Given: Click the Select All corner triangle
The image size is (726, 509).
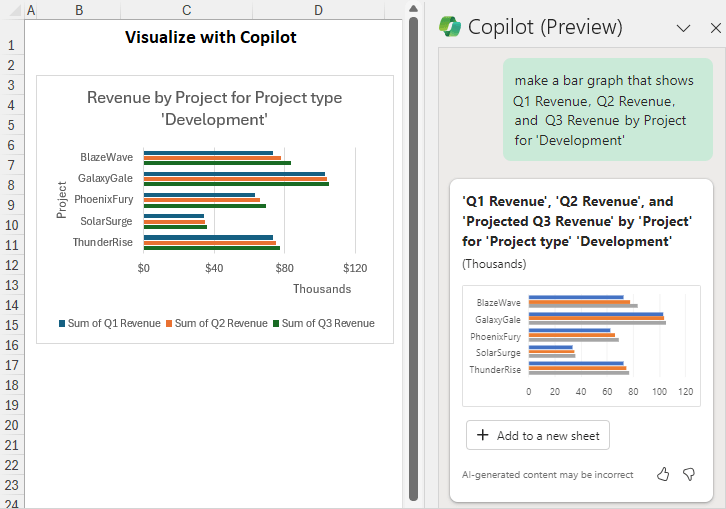Looking at the screenshot, I should click(15, 11).
